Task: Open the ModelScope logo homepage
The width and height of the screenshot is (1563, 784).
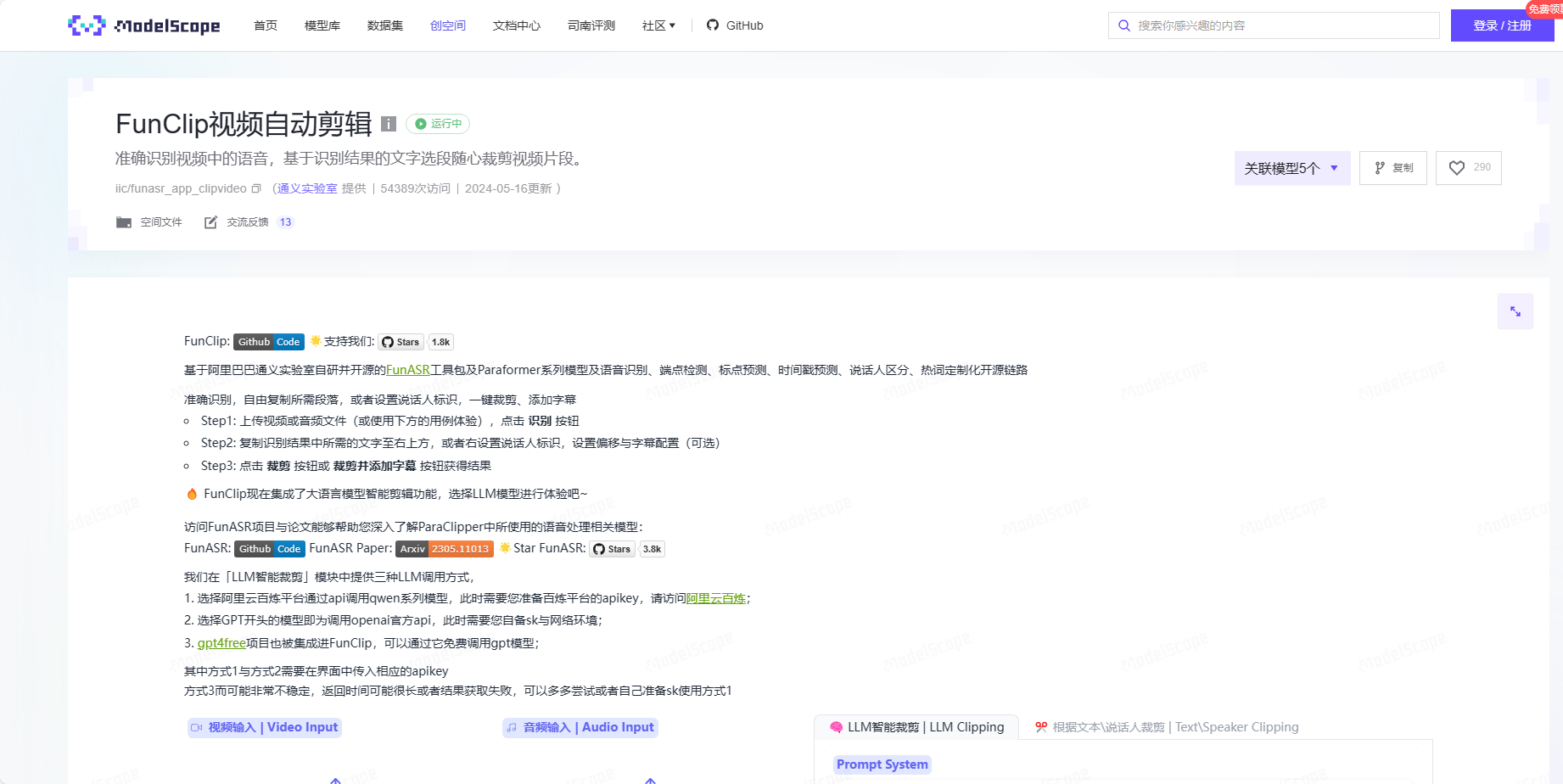Action: click(144, 25)
